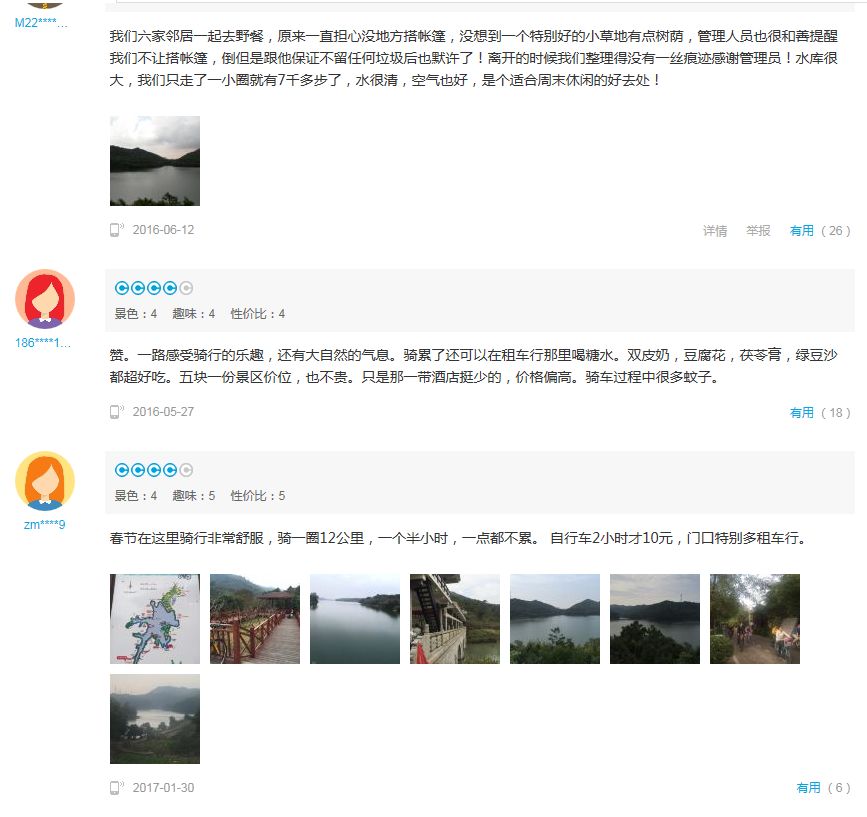Mark the 2017-01-30 review as 有用 (6)
The image size is (867, 817).
coord(823,788)
